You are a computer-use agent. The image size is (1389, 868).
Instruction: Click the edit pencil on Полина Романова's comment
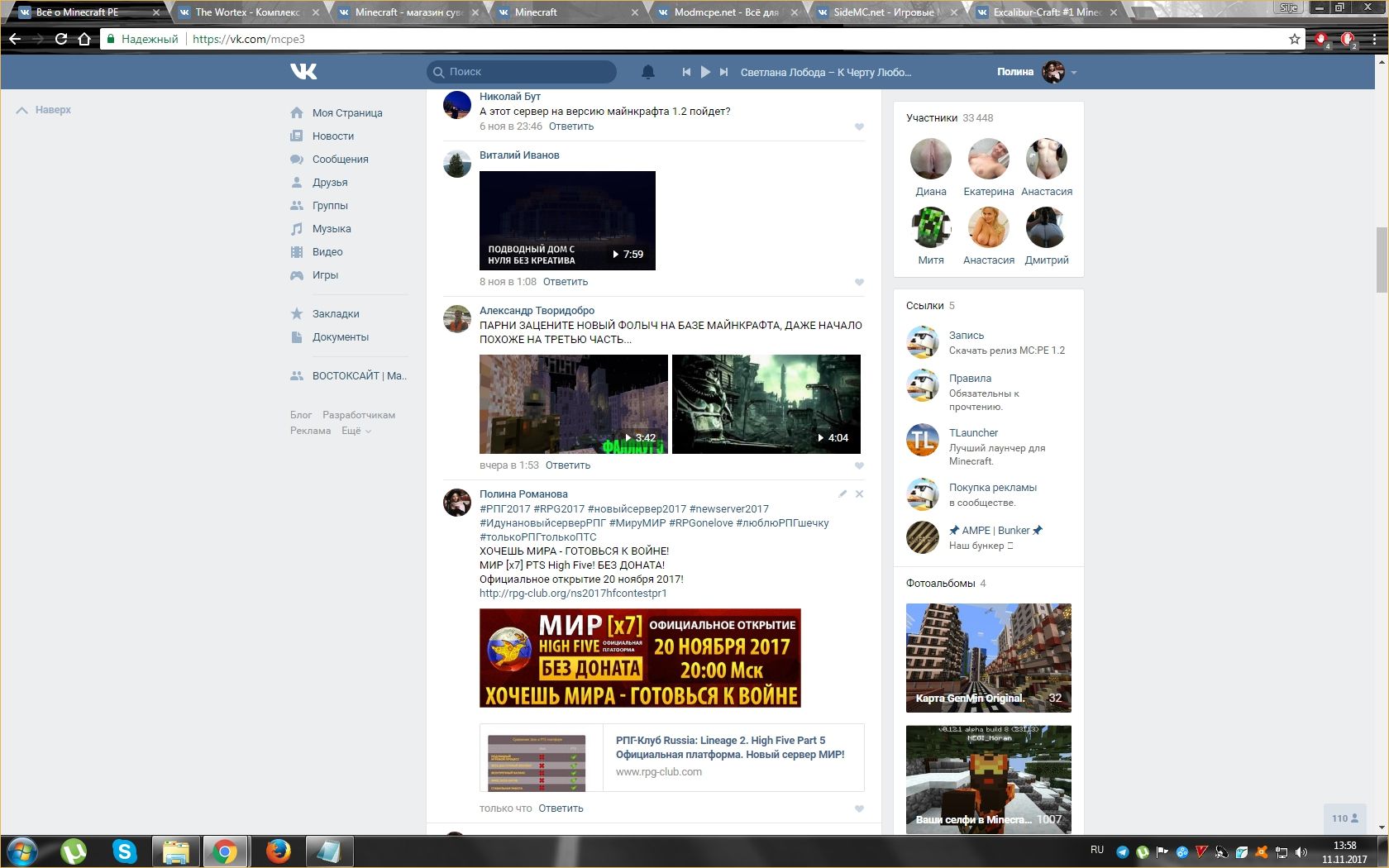[x=842, y=494]
